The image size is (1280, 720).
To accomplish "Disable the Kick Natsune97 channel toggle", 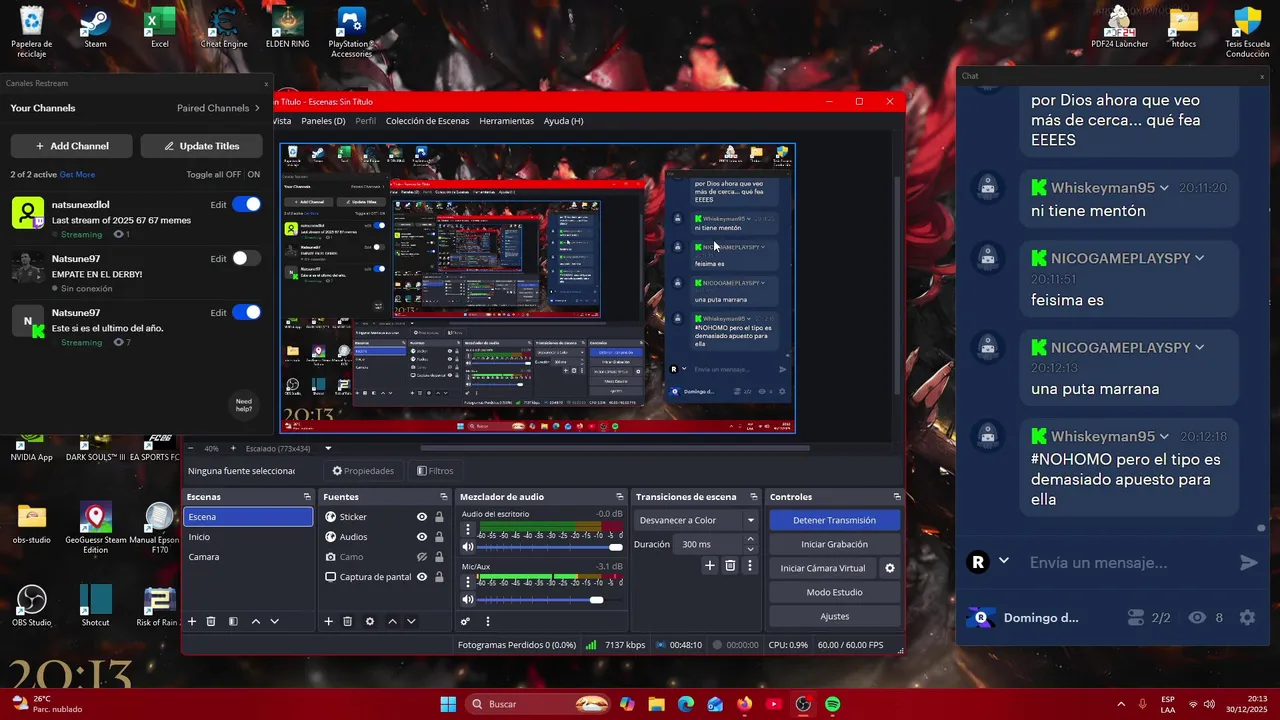I will tap(246, 312).
